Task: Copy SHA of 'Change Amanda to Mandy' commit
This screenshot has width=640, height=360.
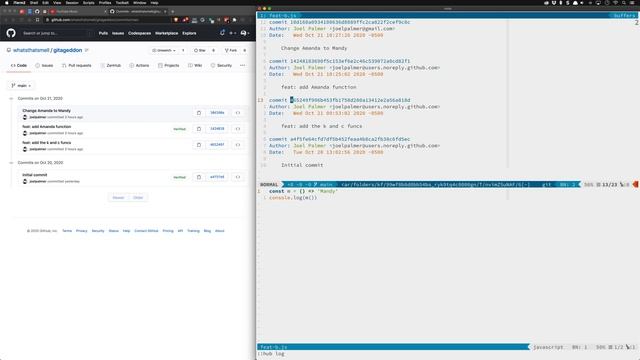Action: (199, 113)
